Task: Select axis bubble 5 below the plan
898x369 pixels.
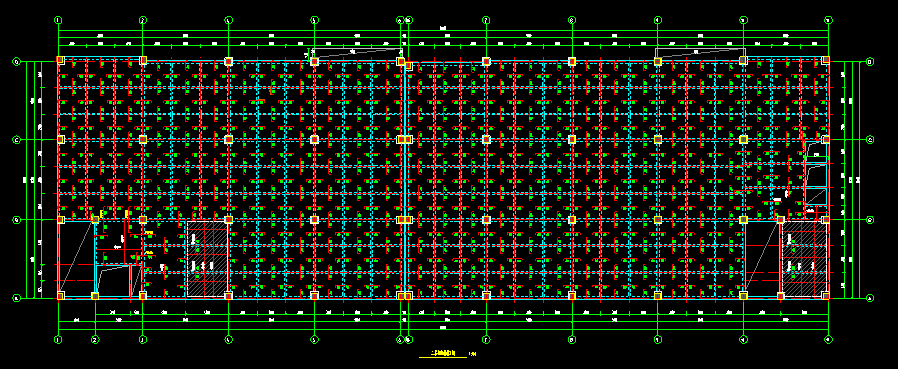Action: pyautogui.click(x=314, y=340)
